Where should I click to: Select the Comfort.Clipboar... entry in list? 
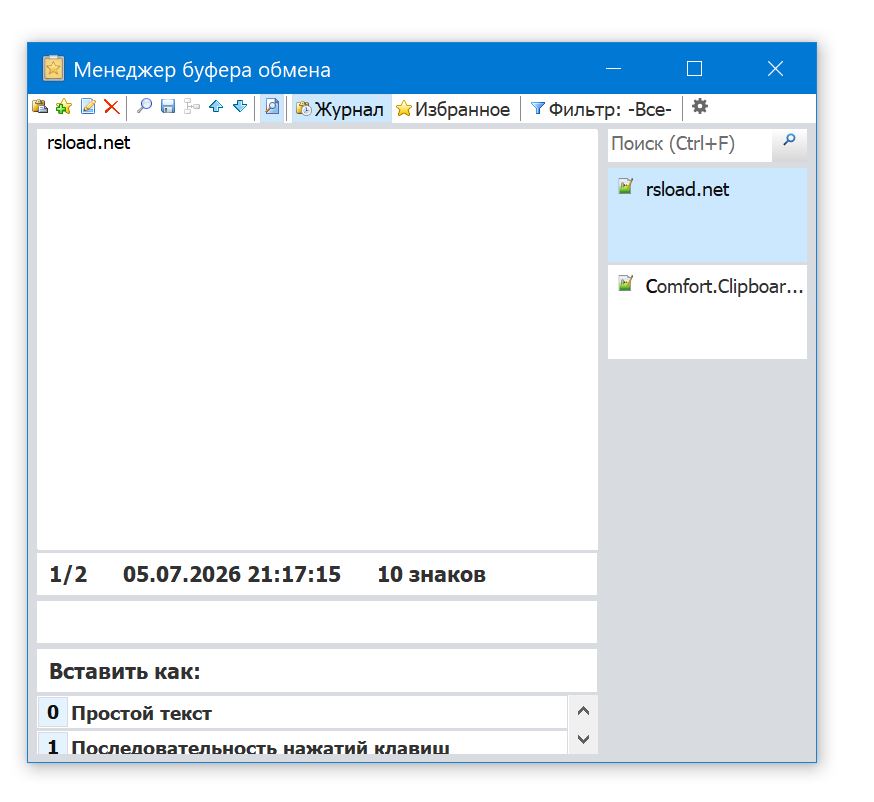(x=707, y=312)
